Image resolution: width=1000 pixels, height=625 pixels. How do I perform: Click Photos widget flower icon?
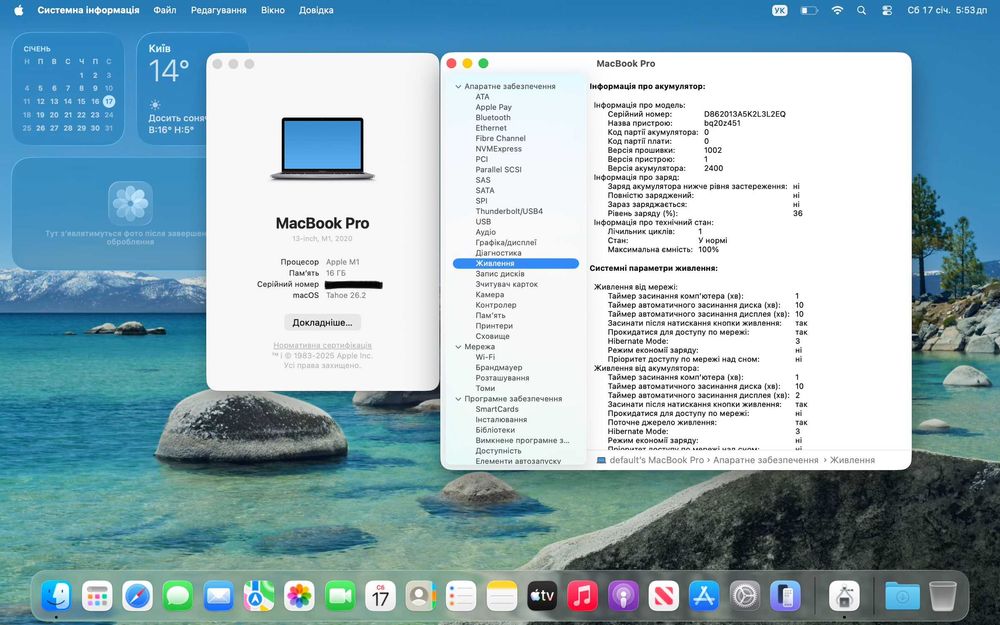130,203
